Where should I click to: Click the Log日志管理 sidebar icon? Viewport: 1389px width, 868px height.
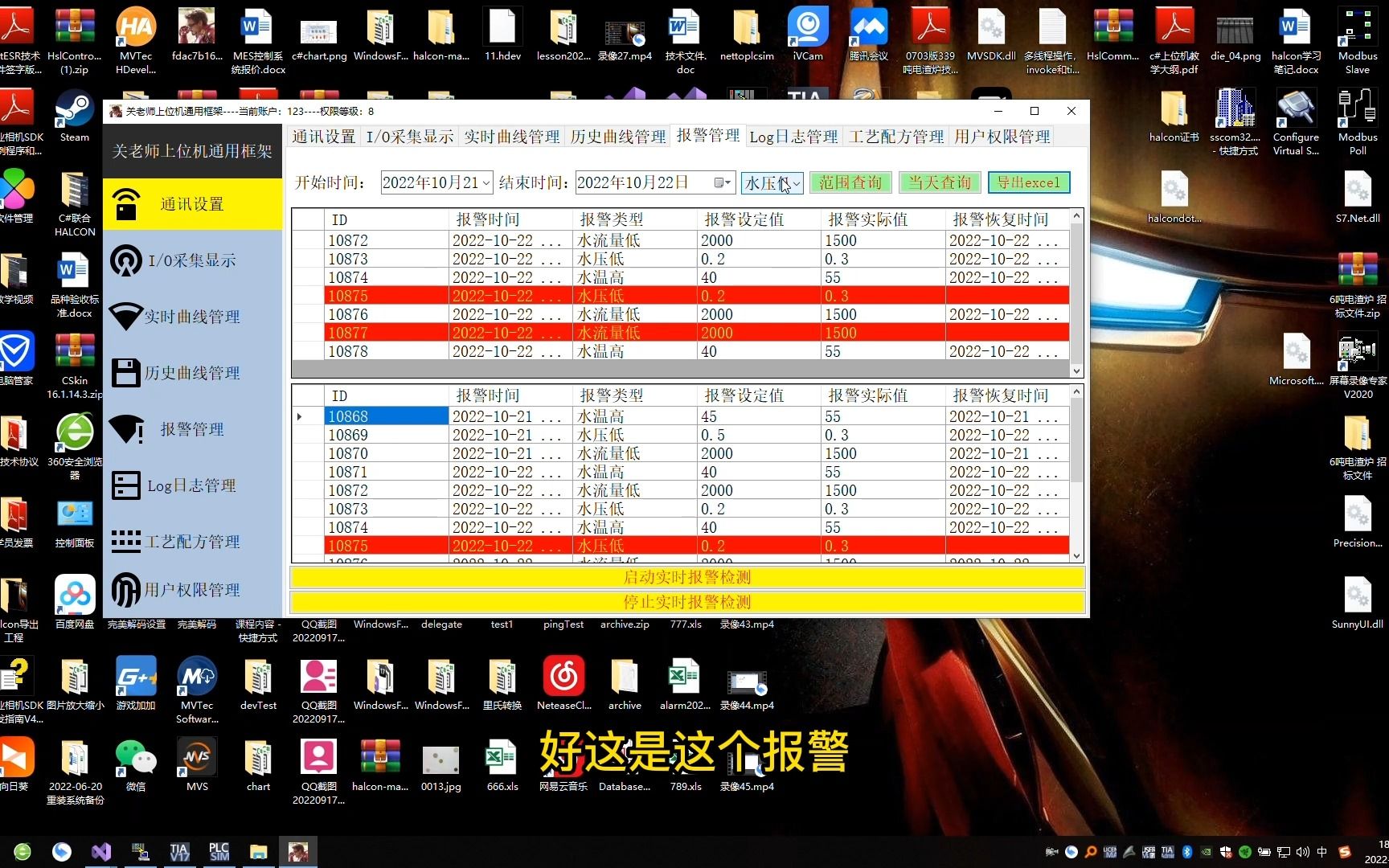(126, 485)
